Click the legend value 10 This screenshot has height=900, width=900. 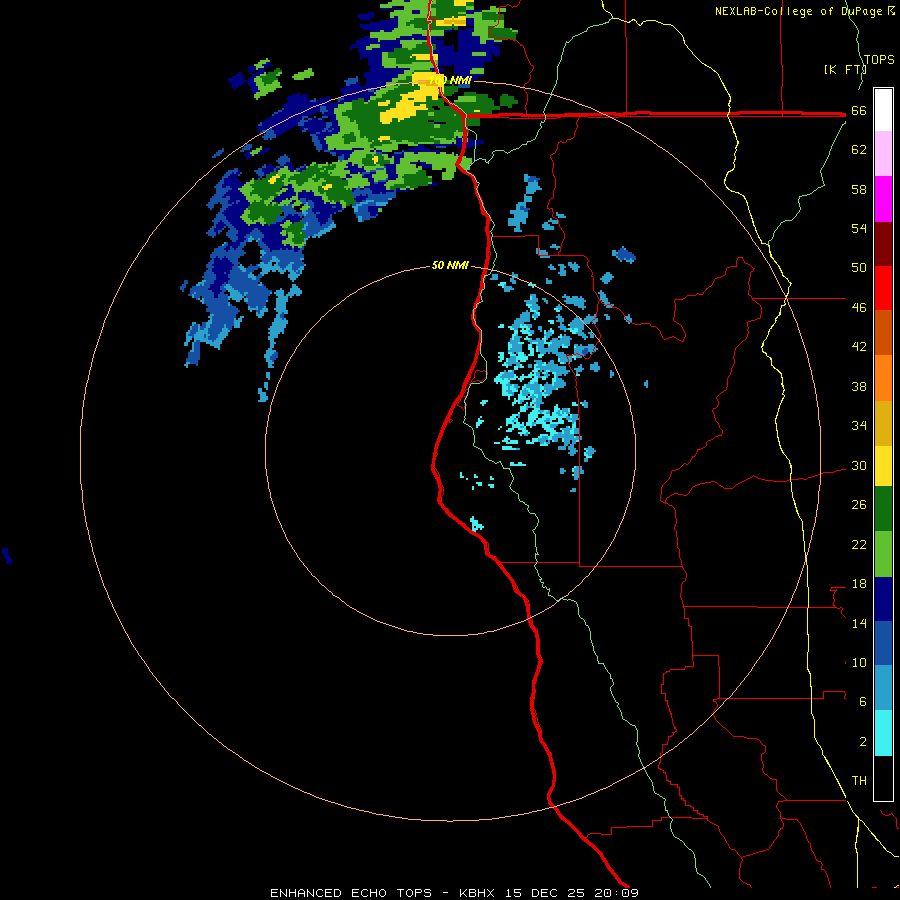[x=859, y=662]
